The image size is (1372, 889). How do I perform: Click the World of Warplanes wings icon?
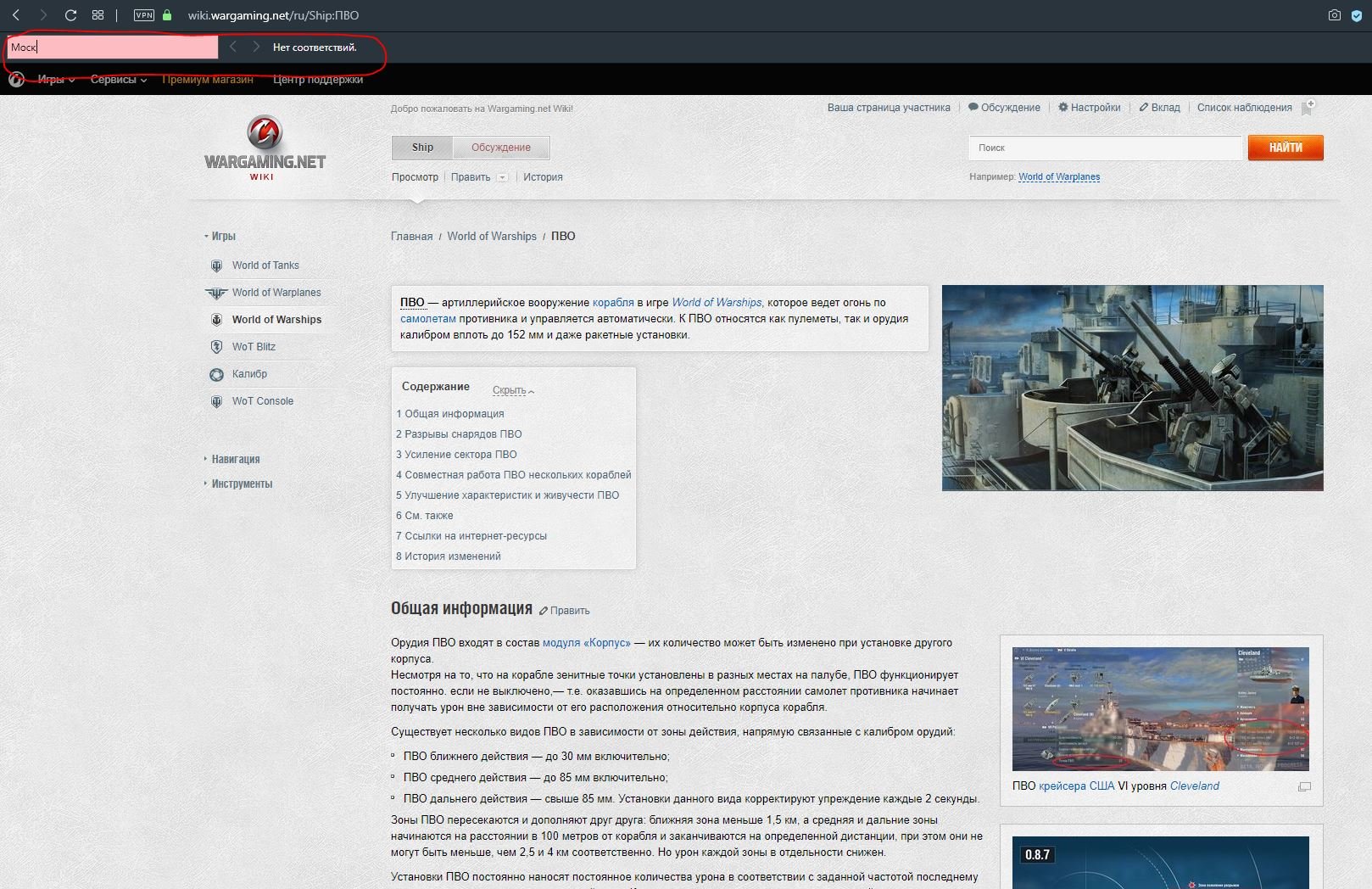[x=216, y=293]
